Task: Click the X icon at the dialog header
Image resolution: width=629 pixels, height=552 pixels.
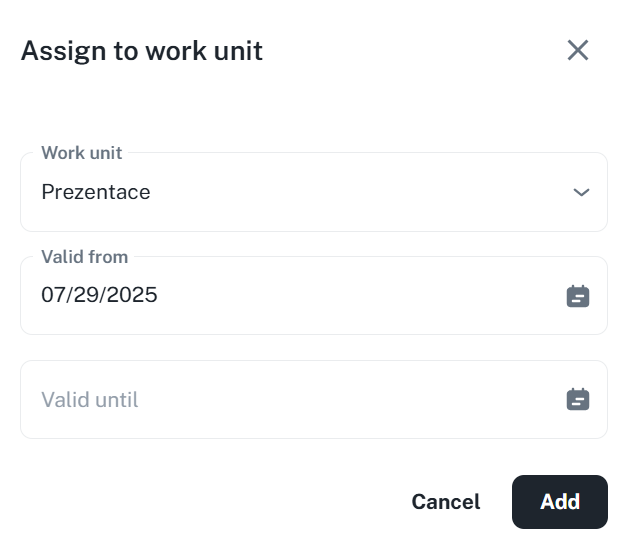Action: pyautogui.click(x=578, y=50)
